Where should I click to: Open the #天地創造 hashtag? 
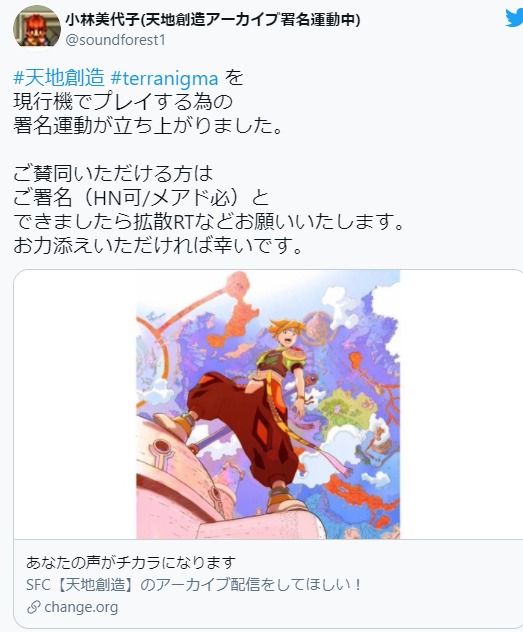[x=59, y=78]
